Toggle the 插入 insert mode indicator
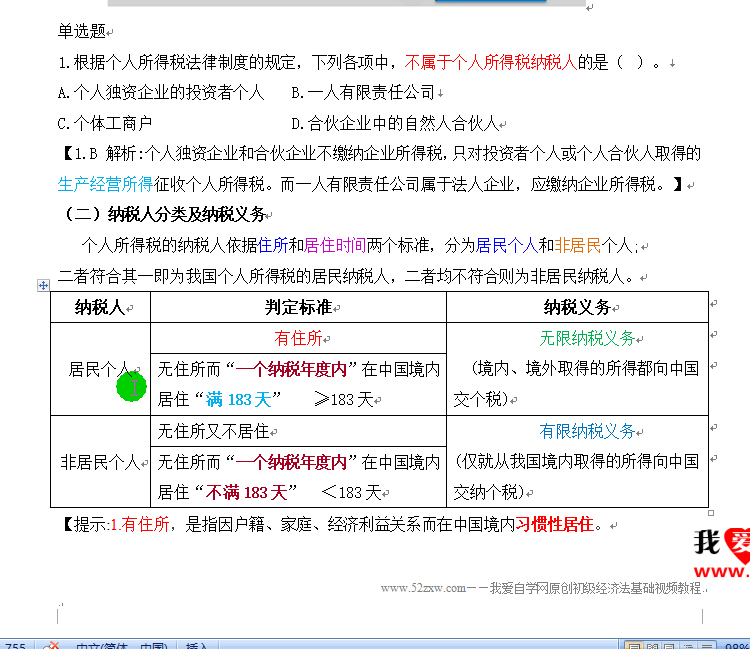Viewport: 750px width, 649px height. [197, 645]
